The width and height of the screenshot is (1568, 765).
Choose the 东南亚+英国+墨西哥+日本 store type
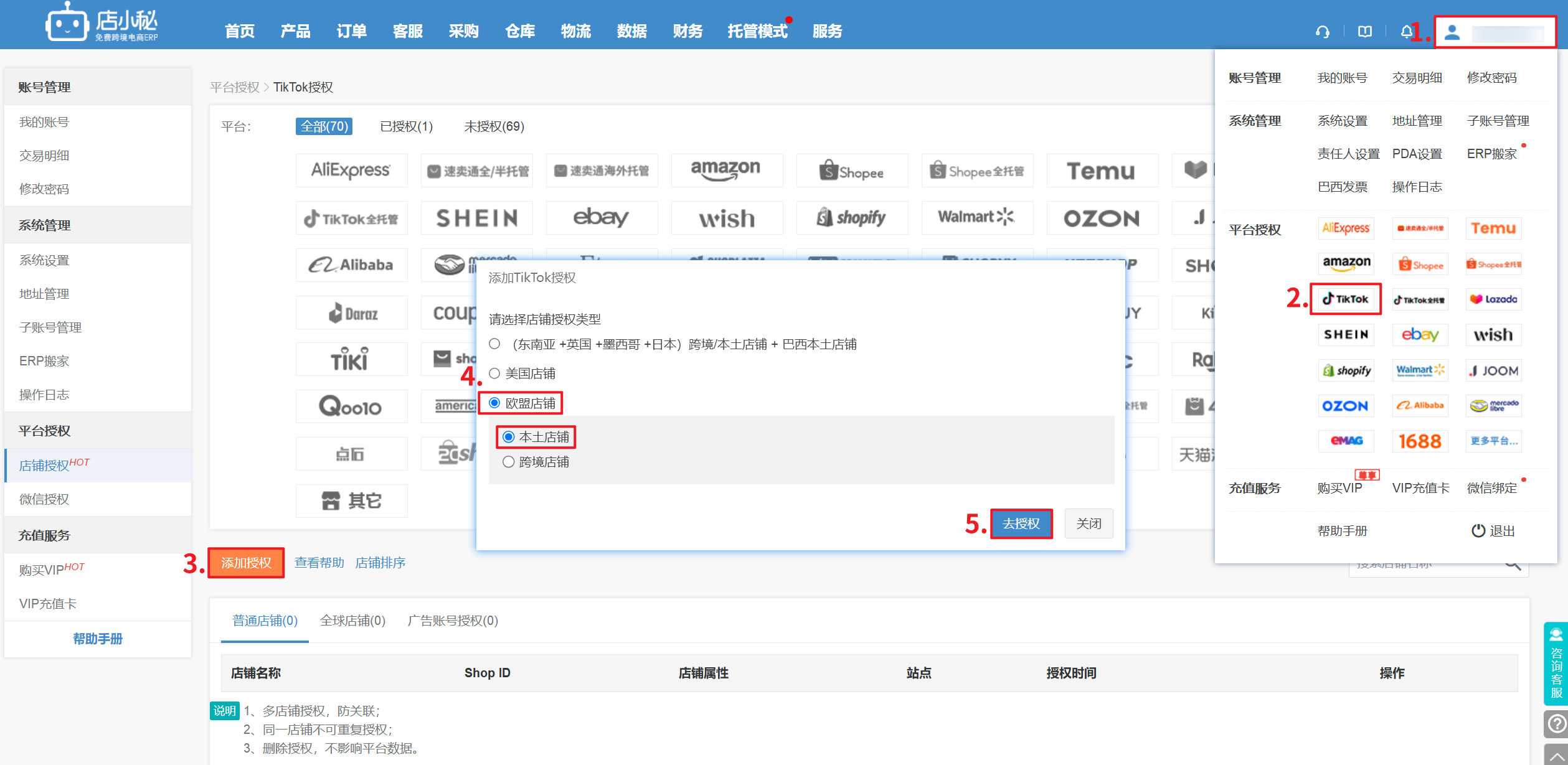(x=494, y=344)
